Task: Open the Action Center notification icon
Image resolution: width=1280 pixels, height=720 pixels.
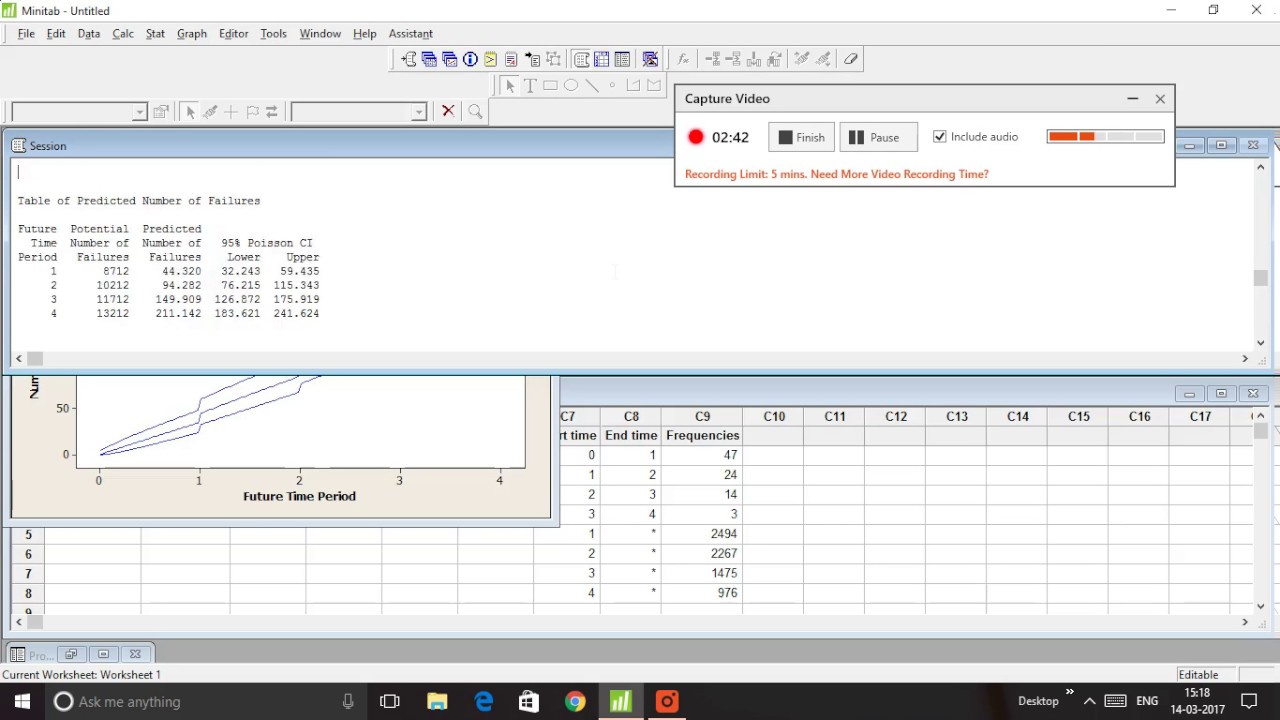Action: pyautogui.click(x=1249, y=701)
